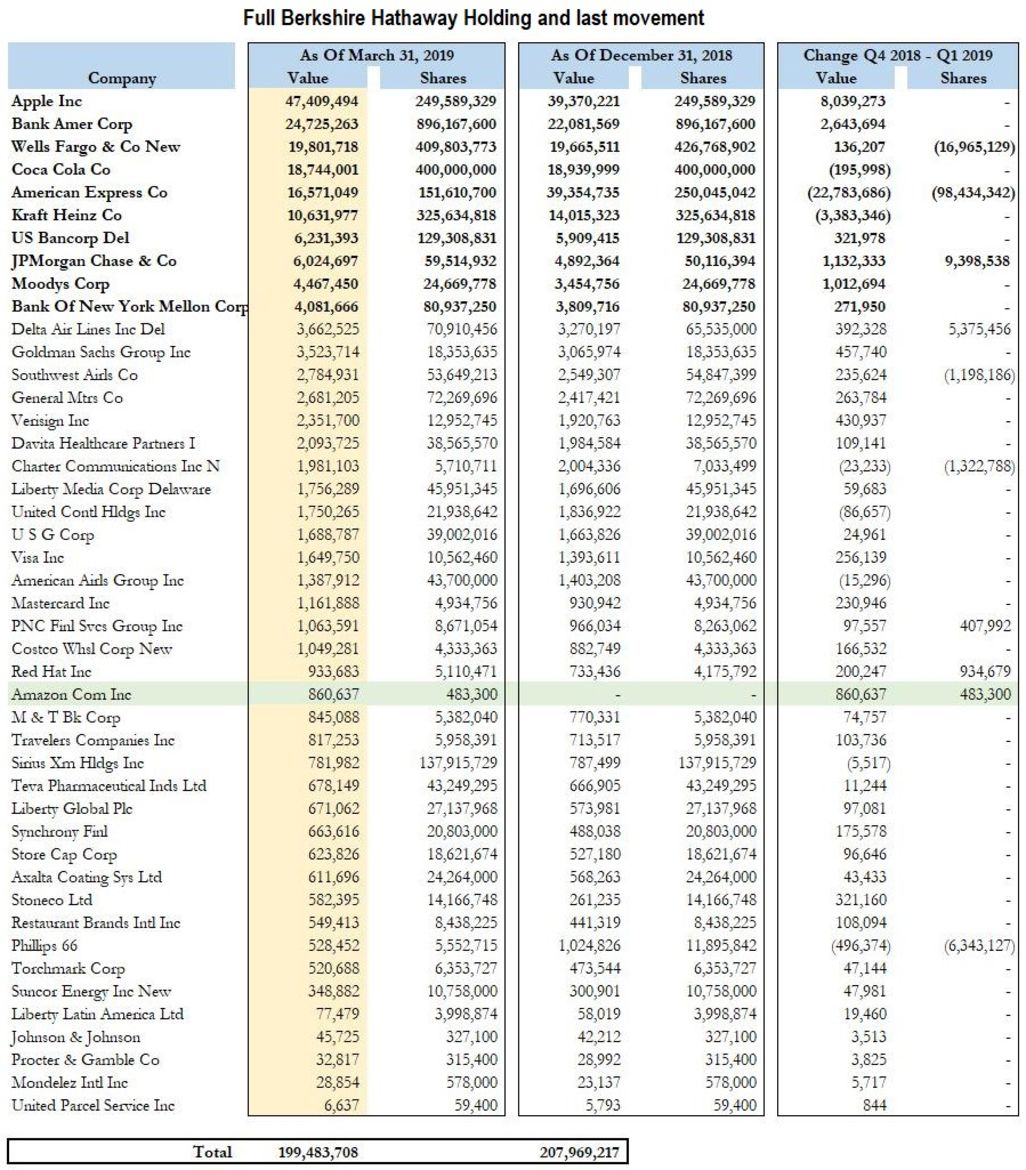Click Amazon's March 2019 shares 483,300
Image resolution: width=1026 pixels, height=1170 pixels.
point(472,695)
